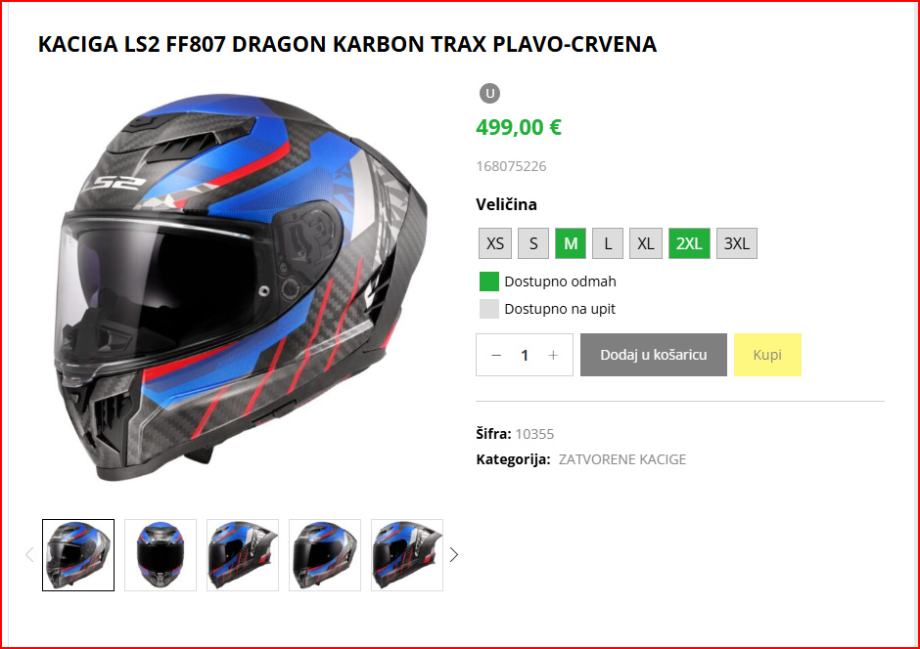
Task: Select size XS
Action: 495,243
